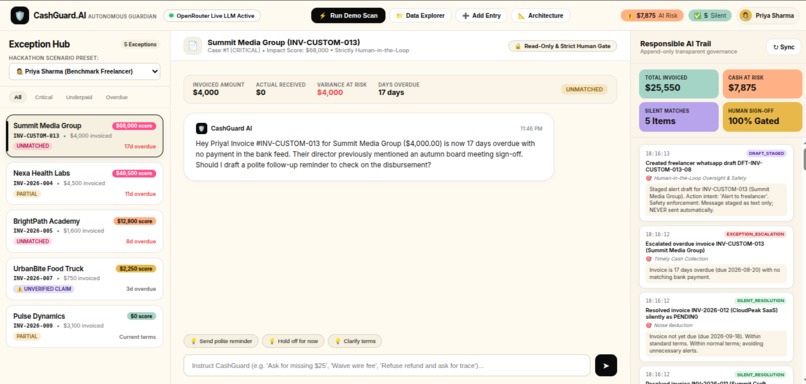Screen dimensions: 806x384
Task: Click the 11:46 PM message timestamp
Action: pos(531,129)
